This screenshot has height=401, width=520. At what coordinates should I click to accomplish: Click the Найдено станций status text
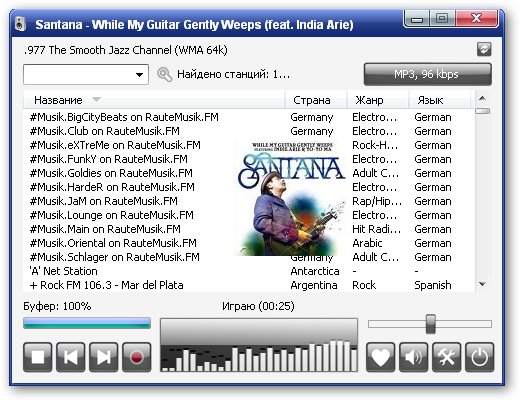point(233,74)
